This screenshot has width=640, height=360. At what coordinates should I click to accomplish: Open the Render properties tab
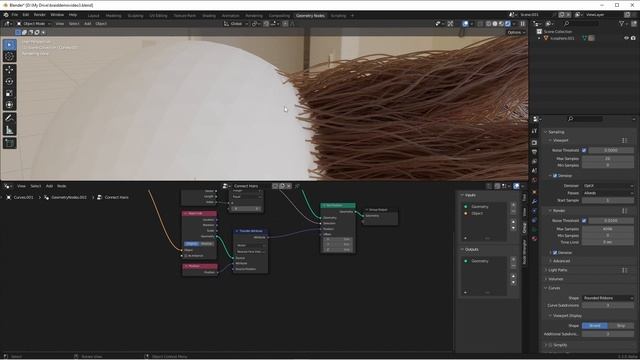(534, 142)
